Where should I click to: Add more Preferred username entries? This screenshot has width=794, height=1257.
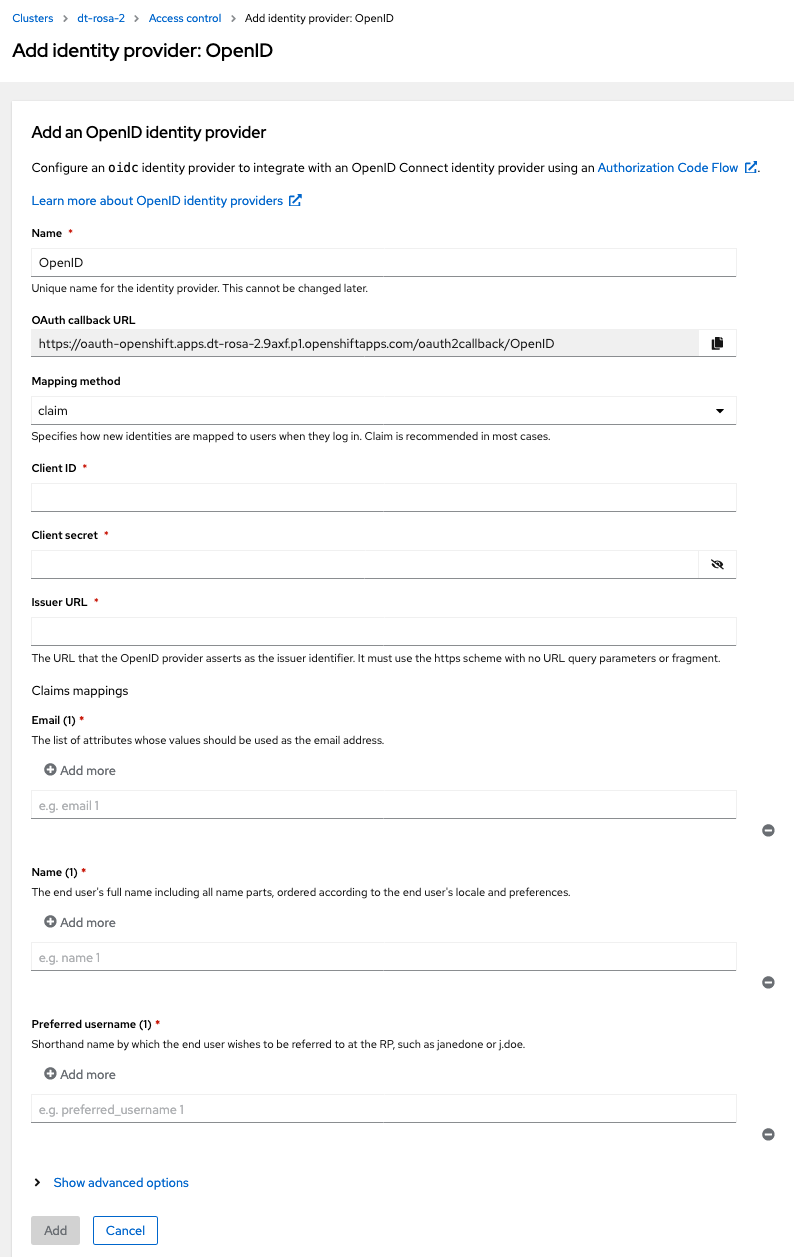[80, 1074]
